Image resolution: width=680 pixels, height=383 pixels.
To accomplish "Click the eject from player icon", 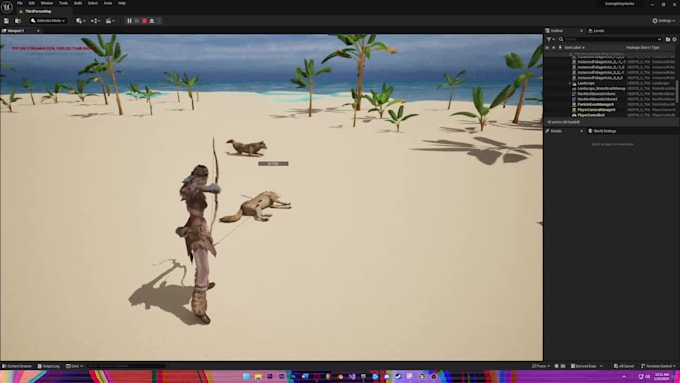I will pos(152,21).
